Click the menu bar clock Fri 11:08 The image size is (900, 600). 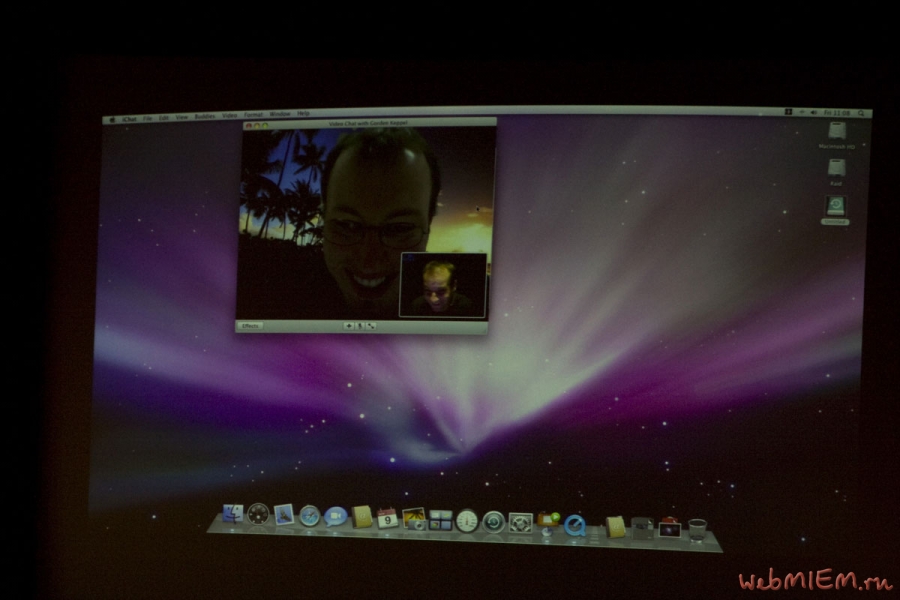(837, 113)
